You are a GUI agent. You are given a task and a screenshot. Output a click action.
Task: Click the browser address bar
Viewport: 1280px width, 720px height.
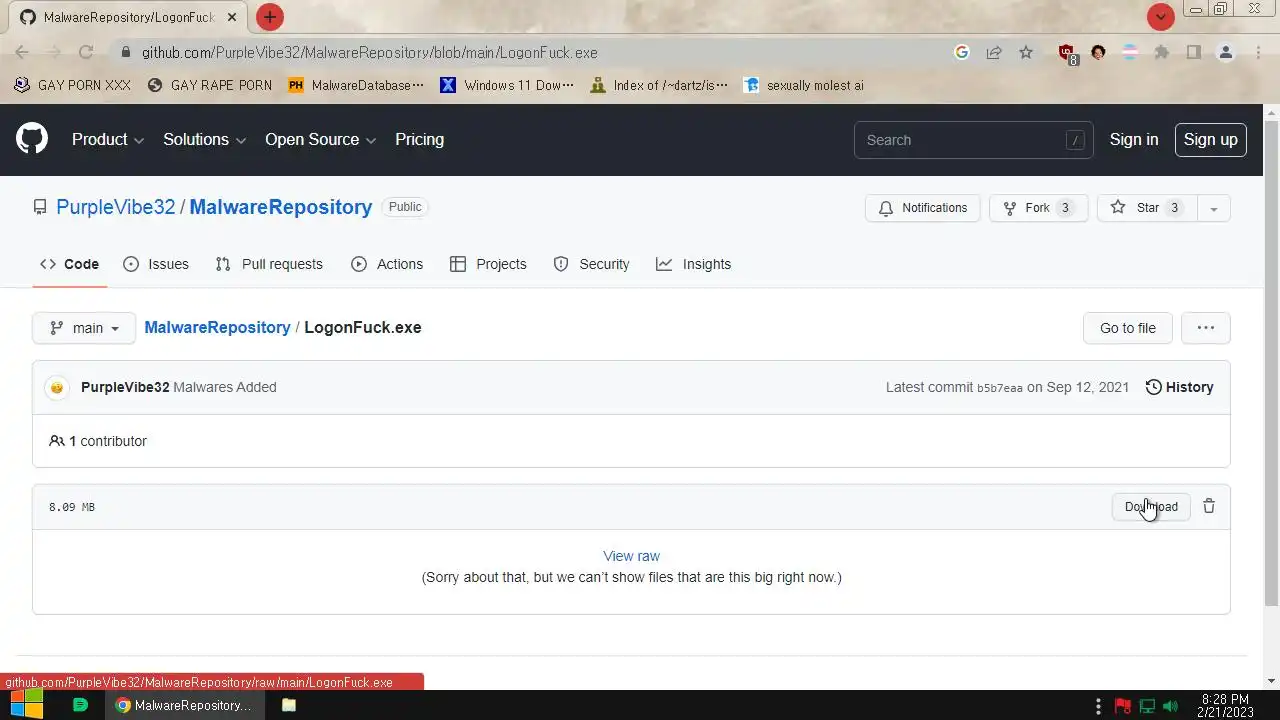pyautogui.click(x=540, y=52)
